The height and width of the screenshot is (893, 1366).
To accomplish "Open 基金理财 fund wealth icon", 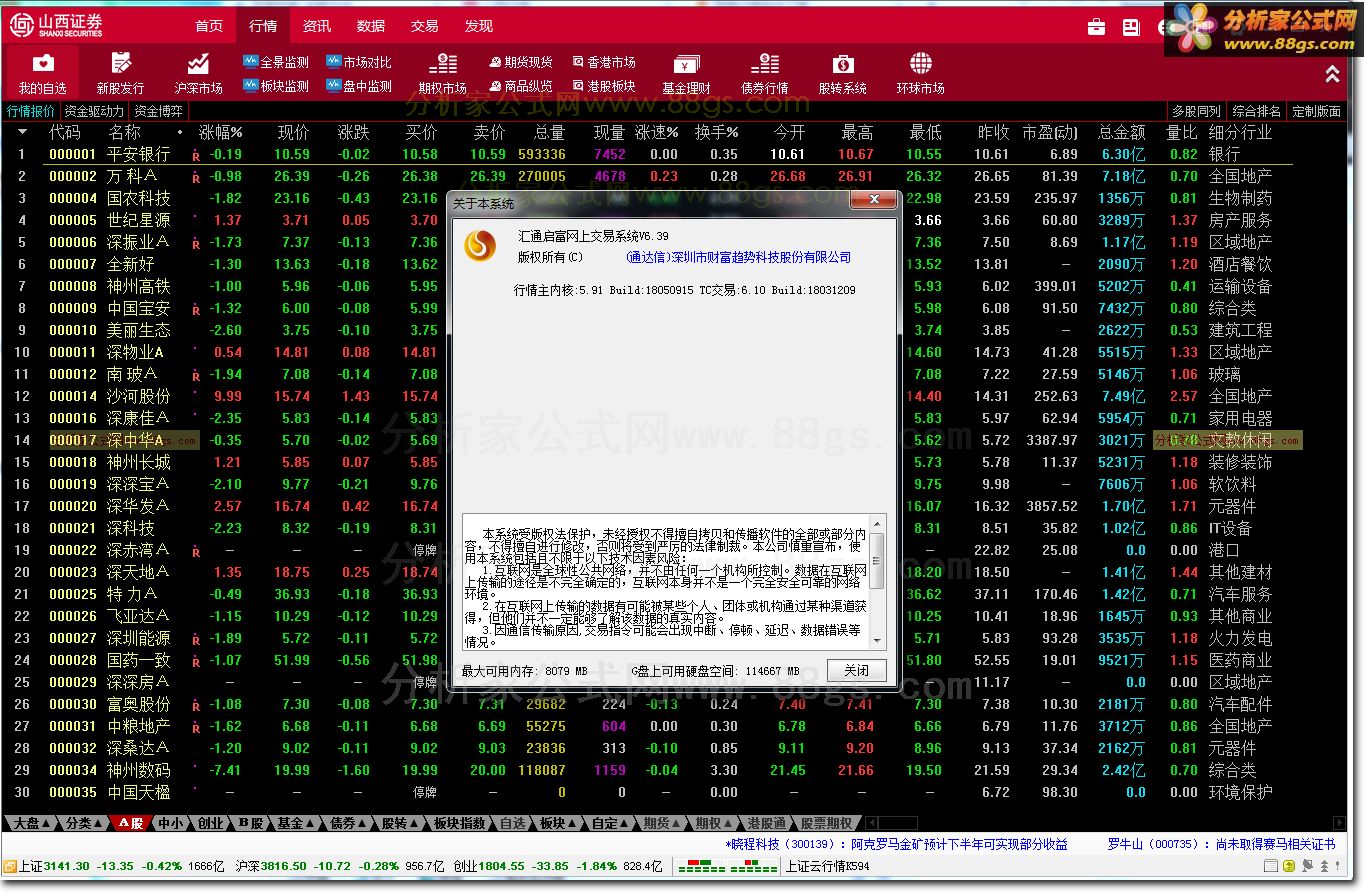I will (687, 74).
